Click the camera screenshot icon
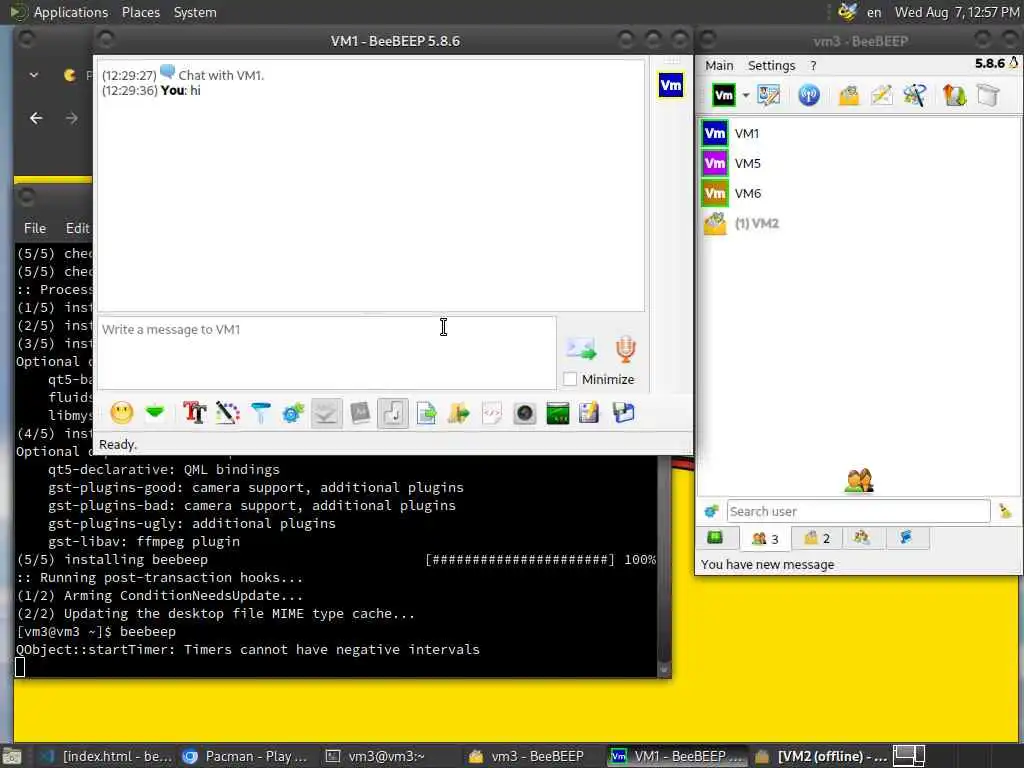Viewport: 1024px width, 768px height. (x=524, y=413)
